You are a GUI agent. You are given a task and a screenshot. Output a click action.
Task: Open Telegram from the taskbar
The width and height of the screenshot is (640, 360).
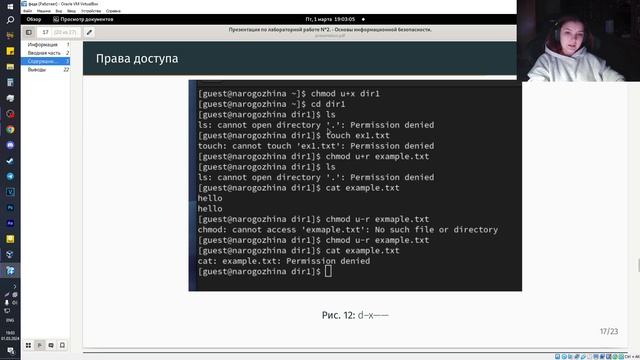pyautogui.click(x=10, y=176)
